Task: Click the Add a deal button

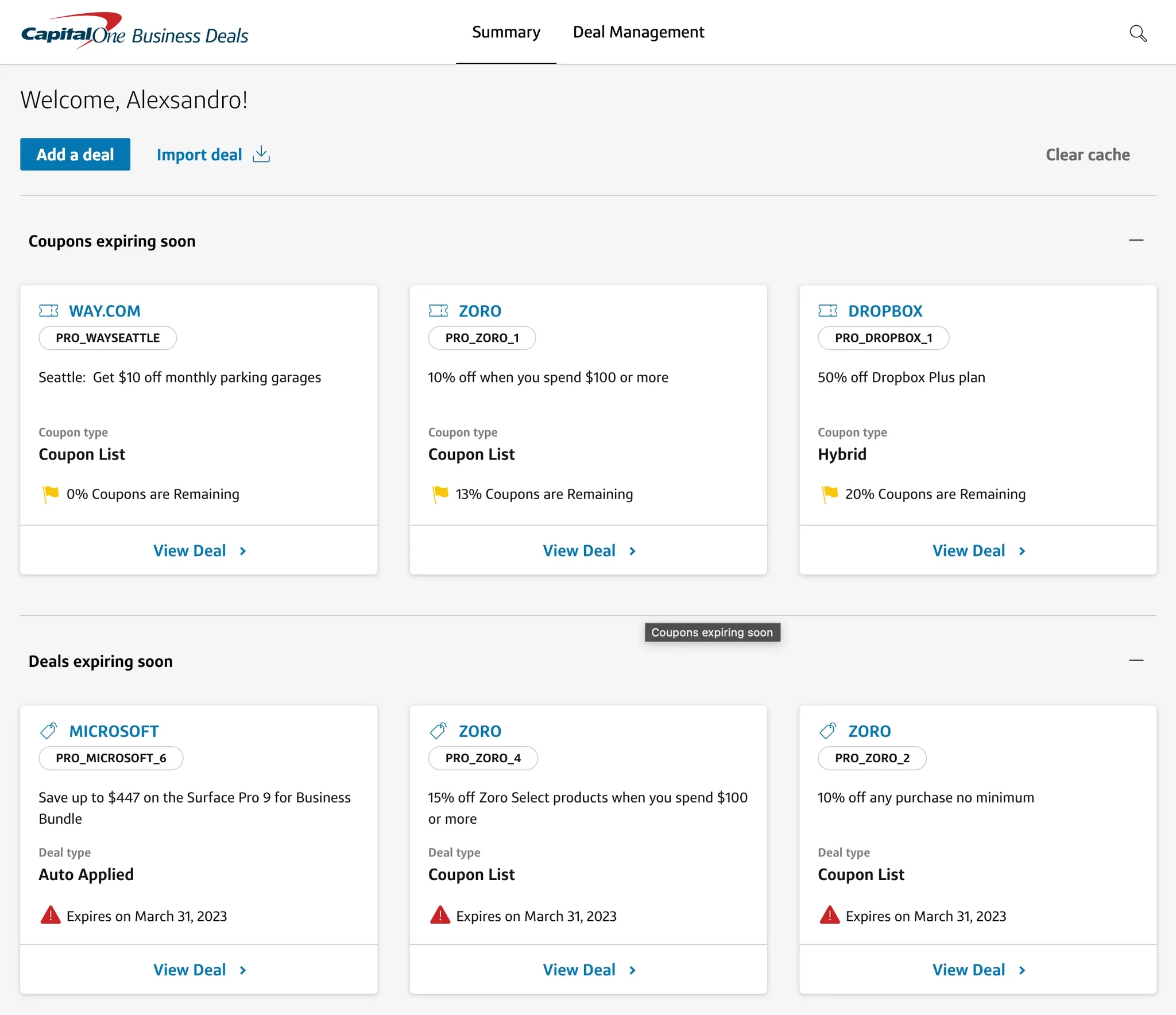Action: tap(75, 154)
